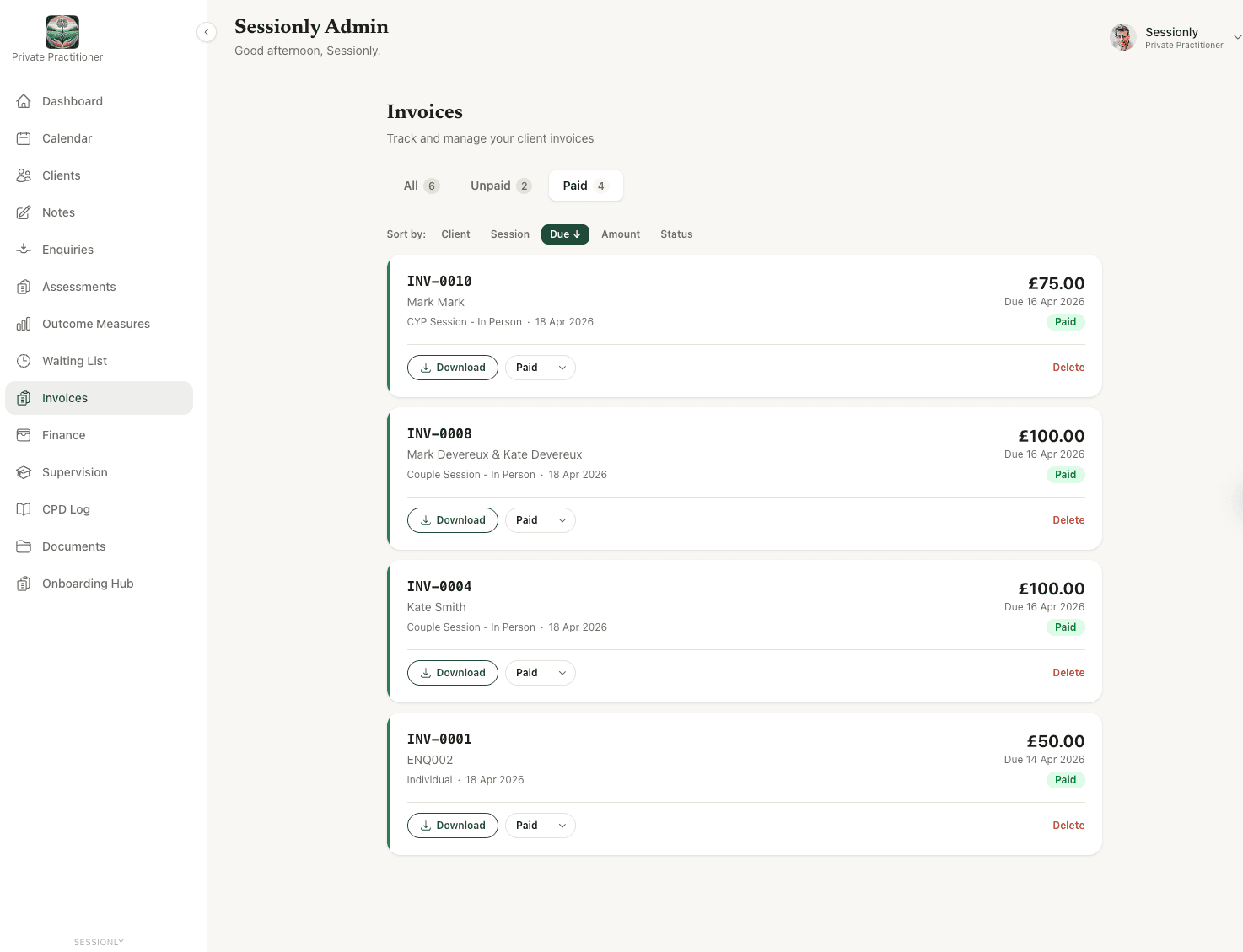Open the Calendar page
Image resolution: width=1243 pixels, height=952 pixels.
click(x=100, y=138)
